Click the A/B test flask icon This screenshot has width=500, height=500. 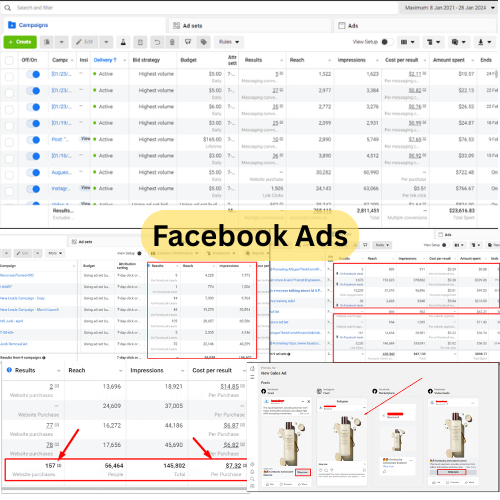coord(123,42)
